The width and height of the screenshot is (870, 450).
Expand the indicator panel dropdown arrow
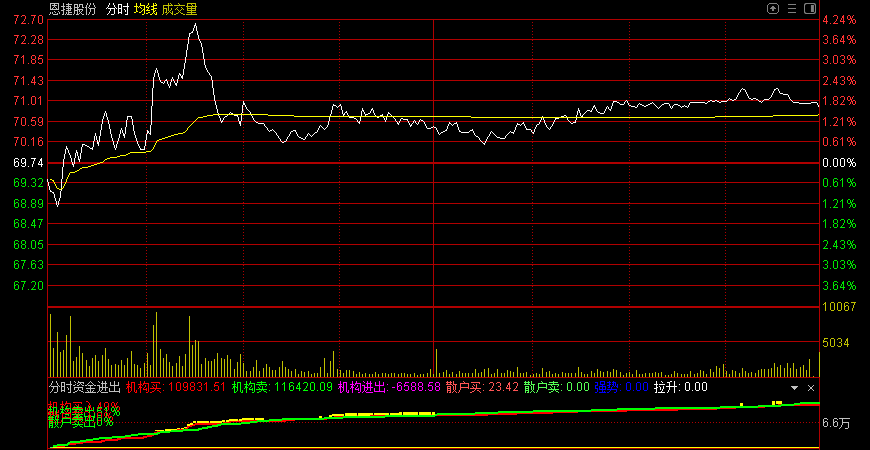[x=795, y=387]
